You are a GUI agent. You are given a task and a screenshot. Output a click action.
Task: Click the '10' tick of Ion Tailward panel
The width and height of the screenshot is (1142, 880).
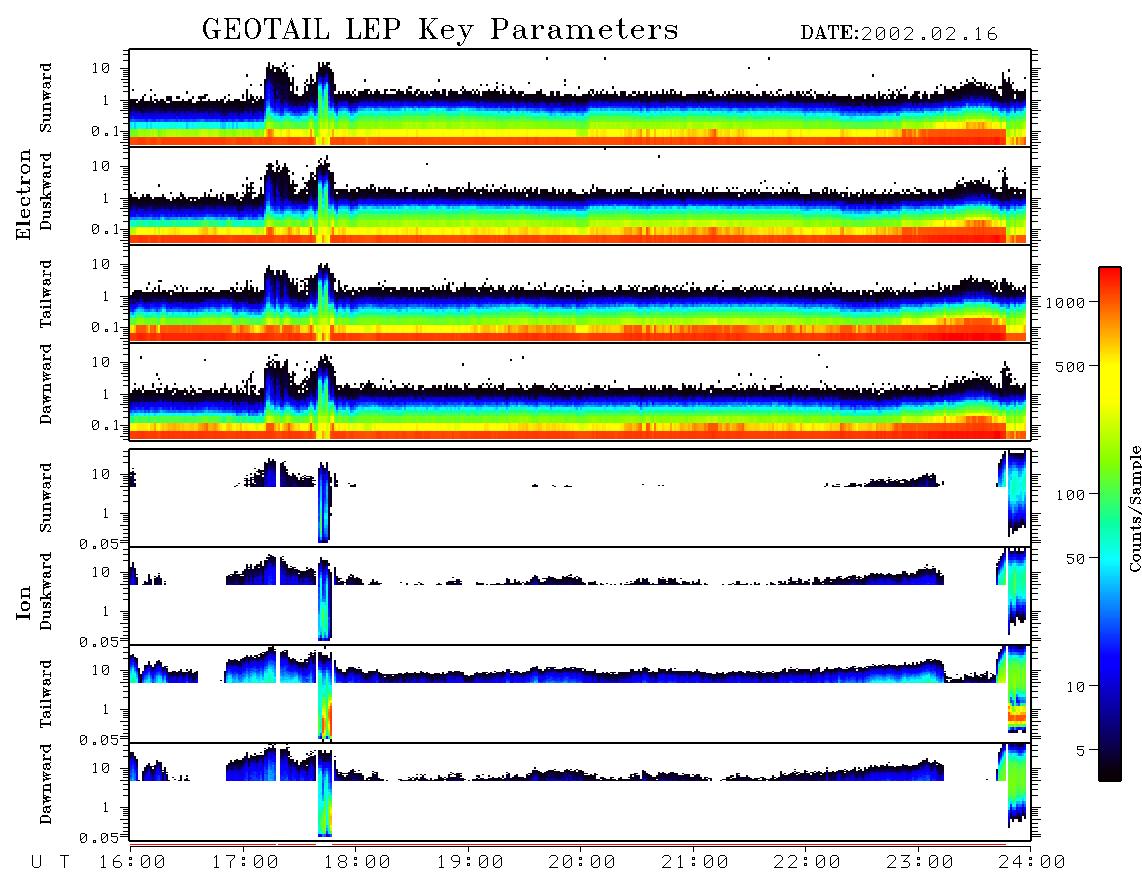(101, 670)
